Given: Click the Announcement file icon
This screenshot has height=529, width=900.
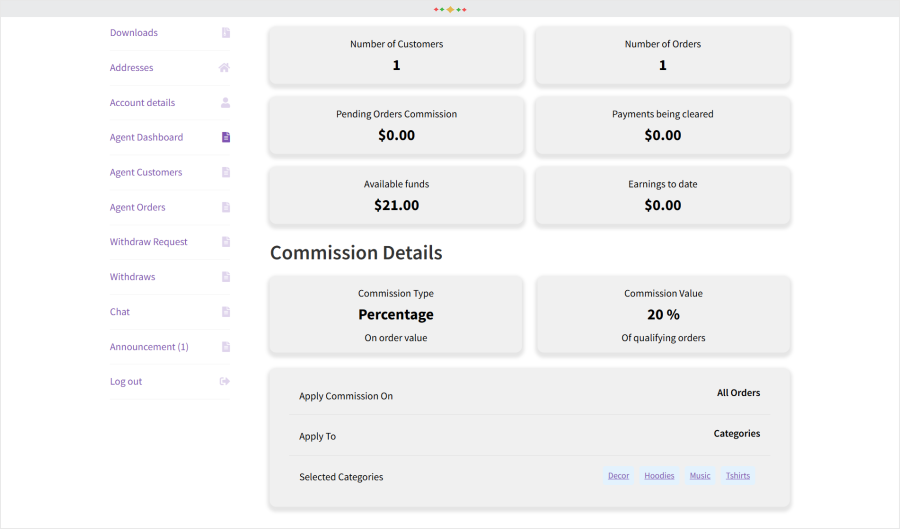Looking at the screenshot, I should (x=226, y=347).
